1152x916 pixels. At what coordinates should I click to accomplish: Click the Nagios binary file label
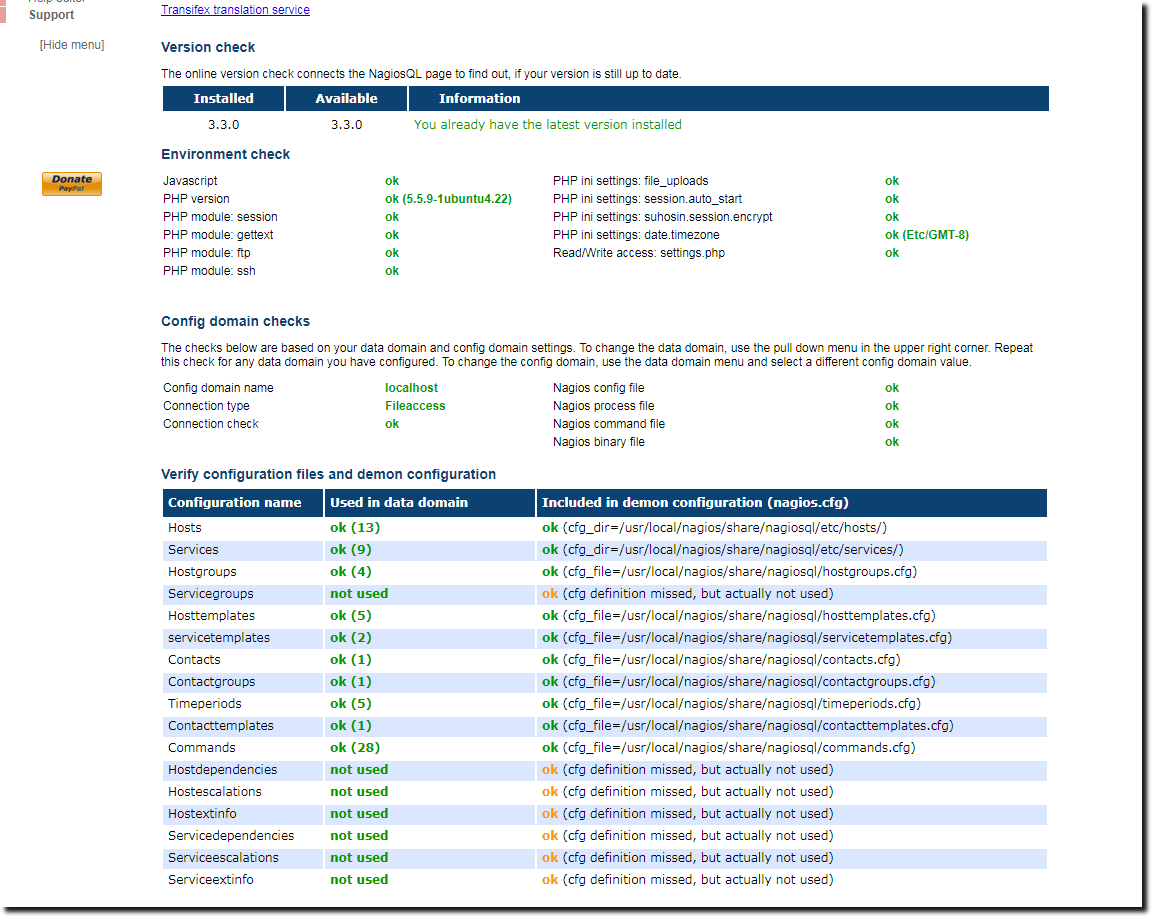click(x=599, y=442)
